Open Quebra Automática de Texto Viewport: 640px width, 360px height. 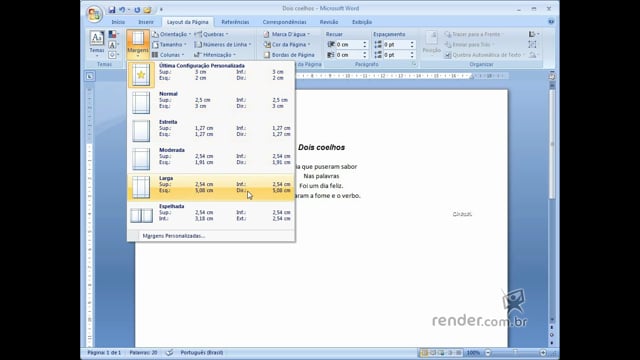pos(485,55)
